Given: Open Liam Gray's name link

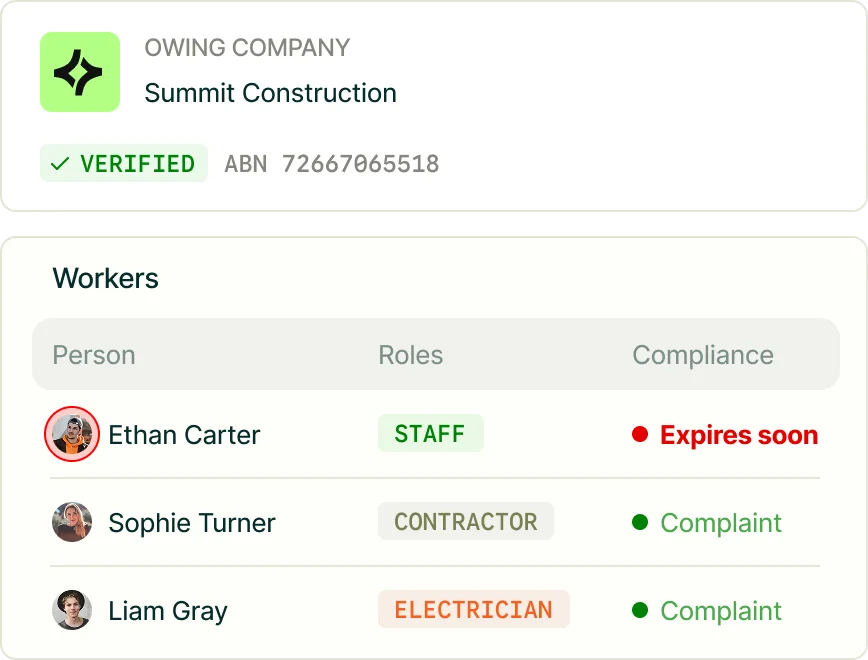Looking at the screenshot, I should click(168, 611).
